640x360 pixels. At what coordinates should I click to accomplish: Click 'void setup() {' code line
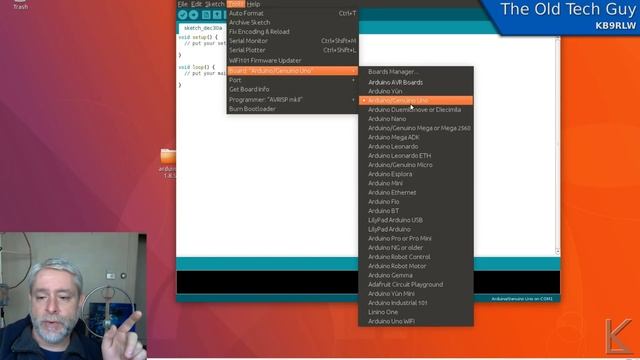(198, 37)
